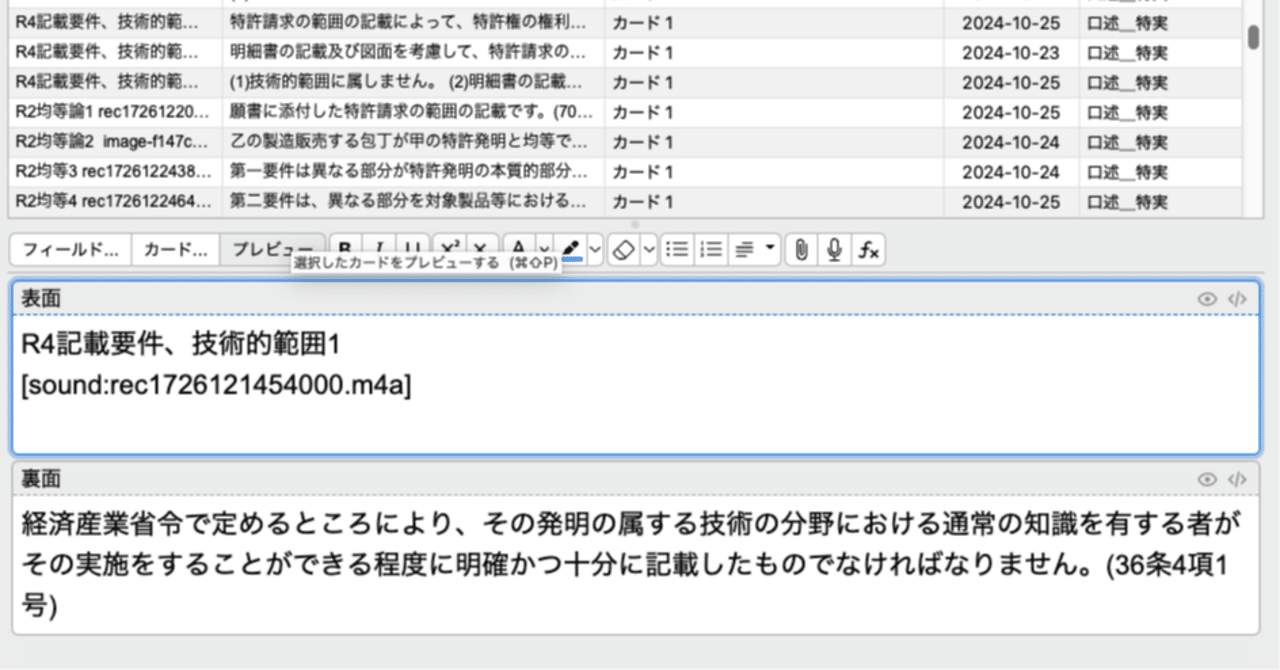Viewport: 1280px width, 670px height.
Task: Attach a file with the paperclip icon
Action: tap(799, 249)
